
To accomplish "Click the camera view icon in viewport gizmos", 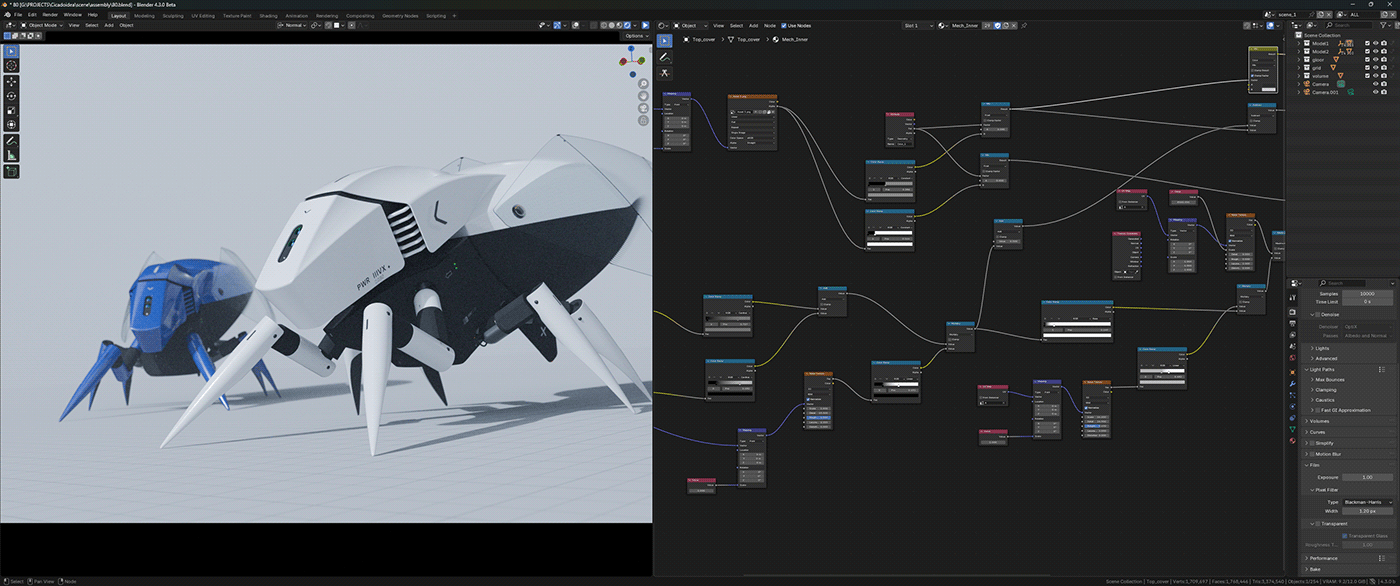I will point(644,108).
